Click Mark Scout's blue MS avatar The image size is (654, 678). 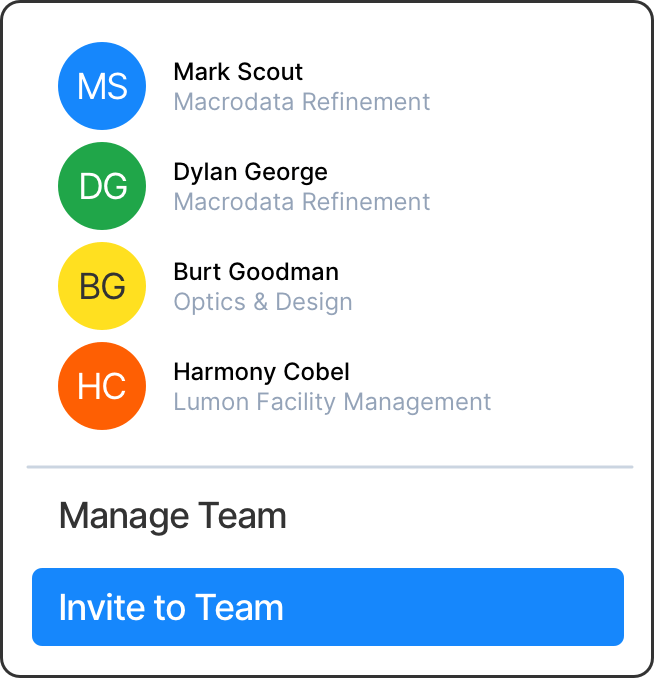[x=102, y=86]
